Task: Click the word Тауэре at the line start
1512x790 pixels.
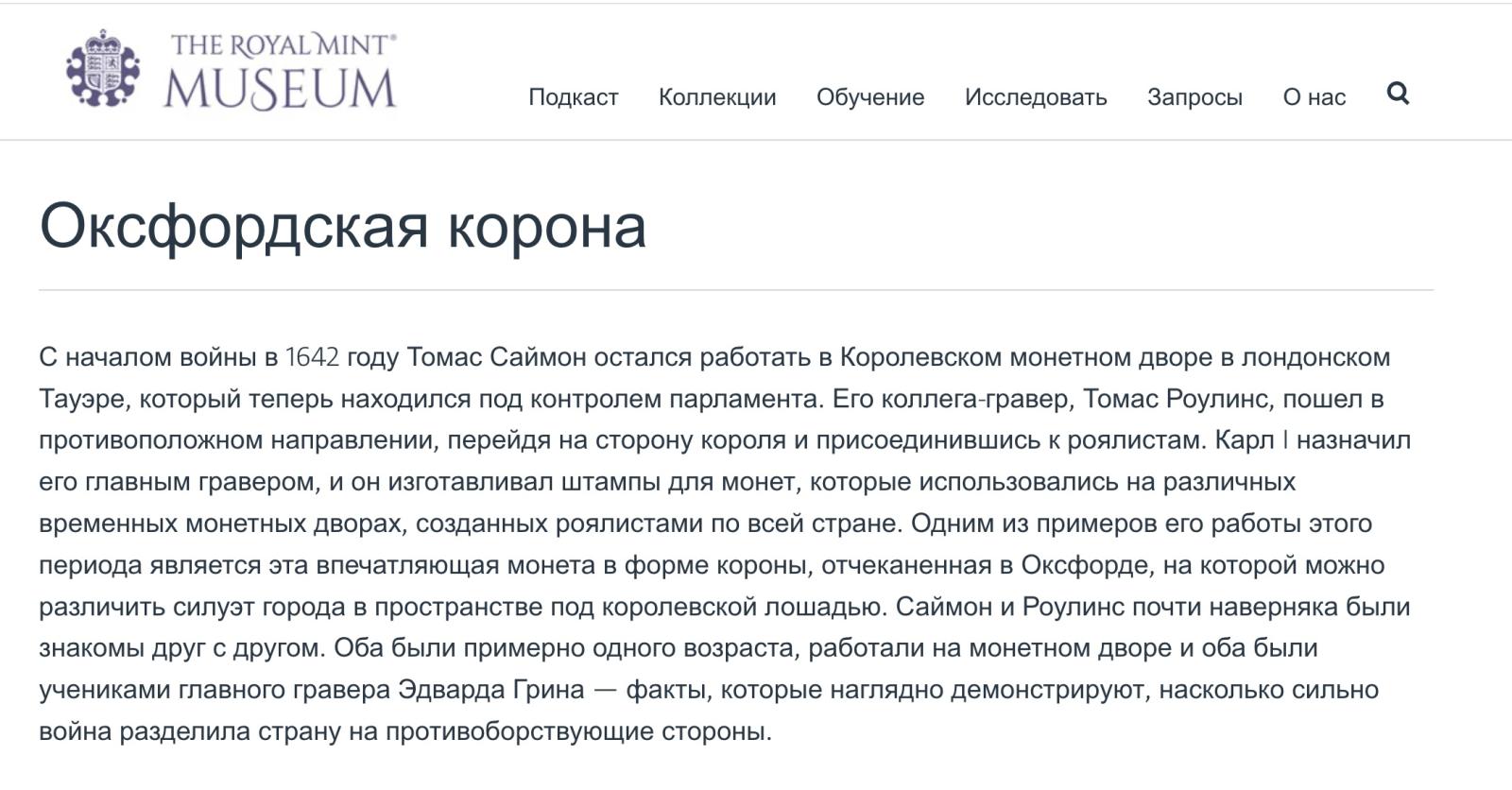Action: tap(81, 399)
